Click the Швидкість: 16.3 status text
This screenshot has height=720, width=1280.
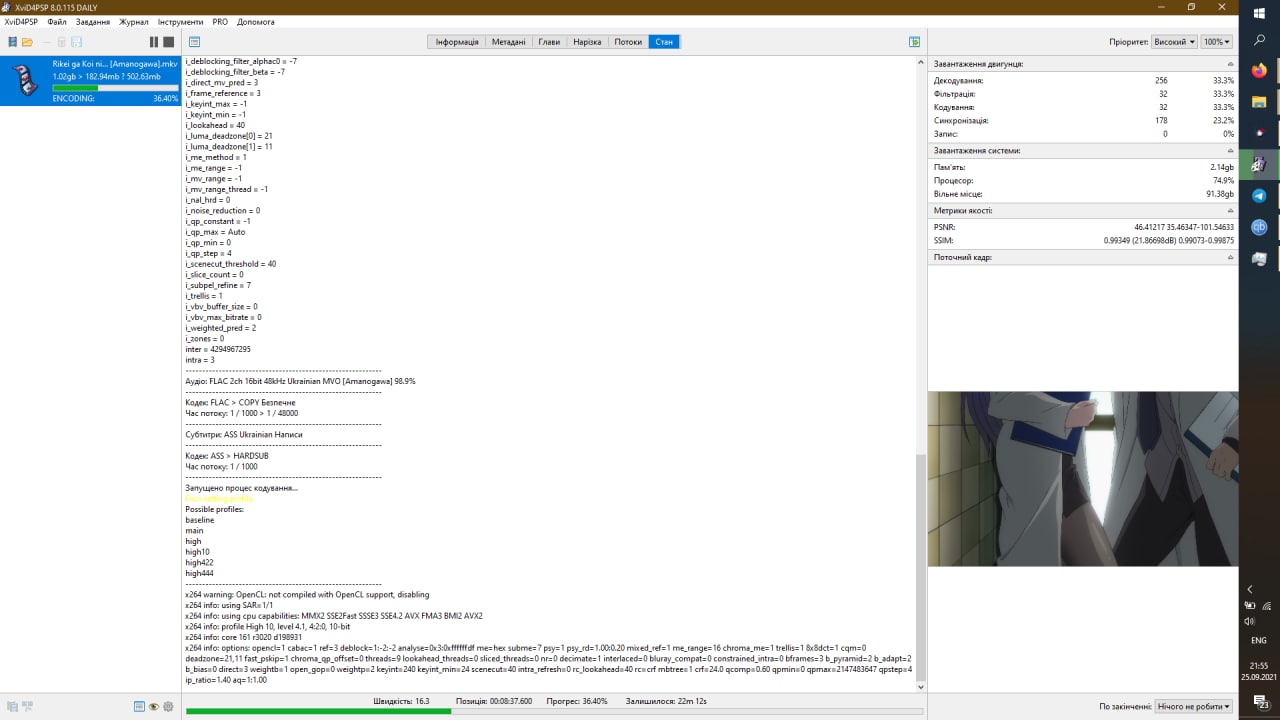(x=401, y=701)
